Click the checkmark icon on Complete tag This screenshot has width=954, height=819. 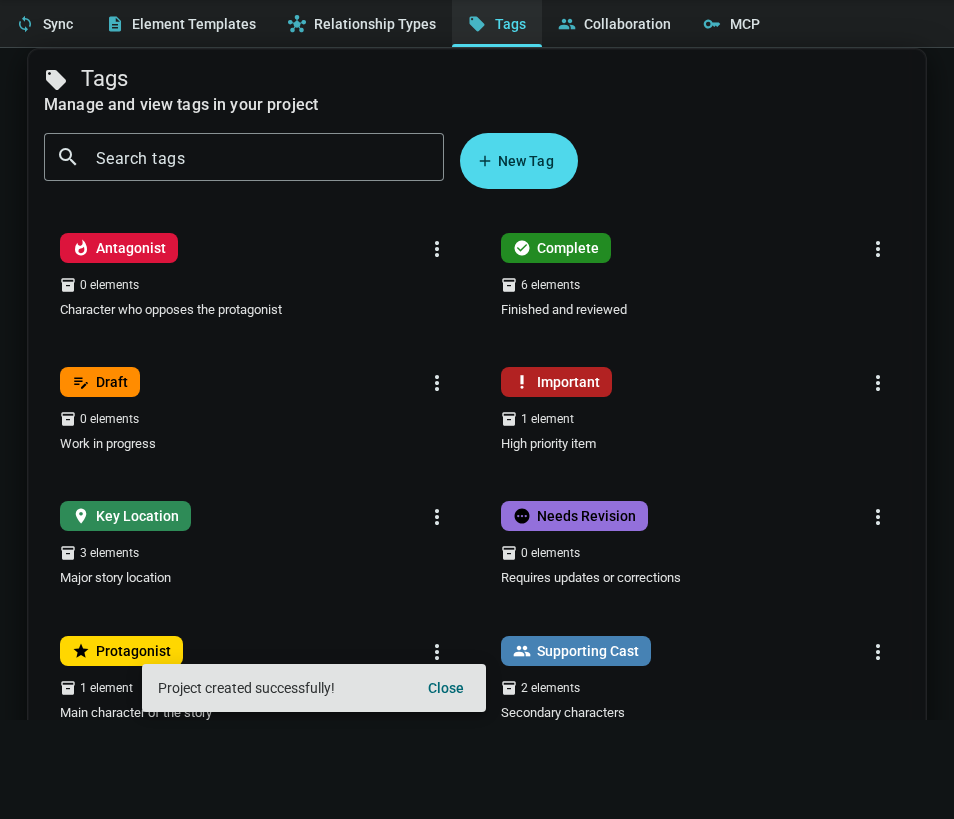(522, 248)
